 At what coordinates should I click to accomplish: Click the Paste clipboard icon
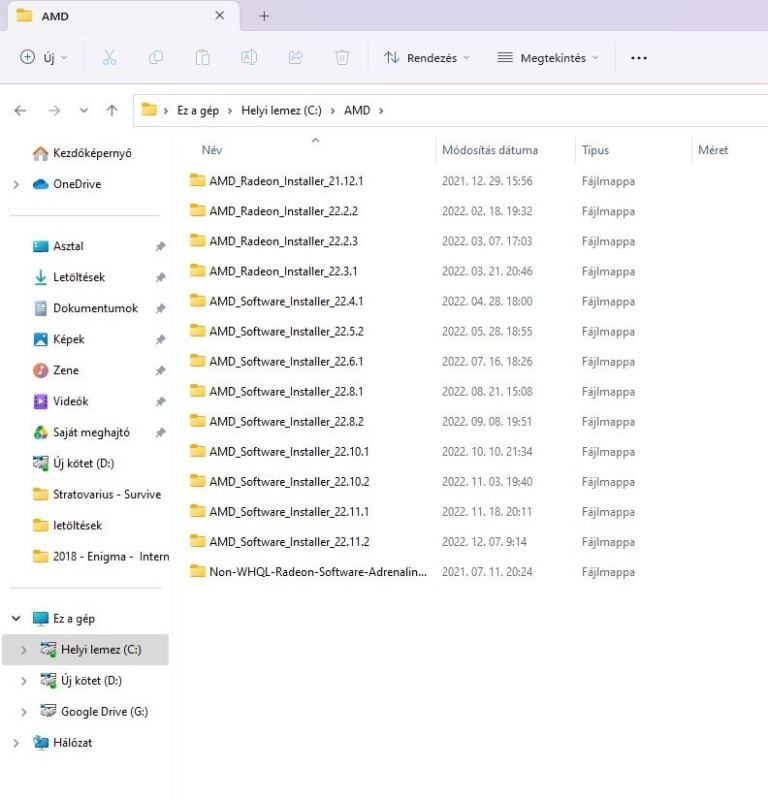203,58
